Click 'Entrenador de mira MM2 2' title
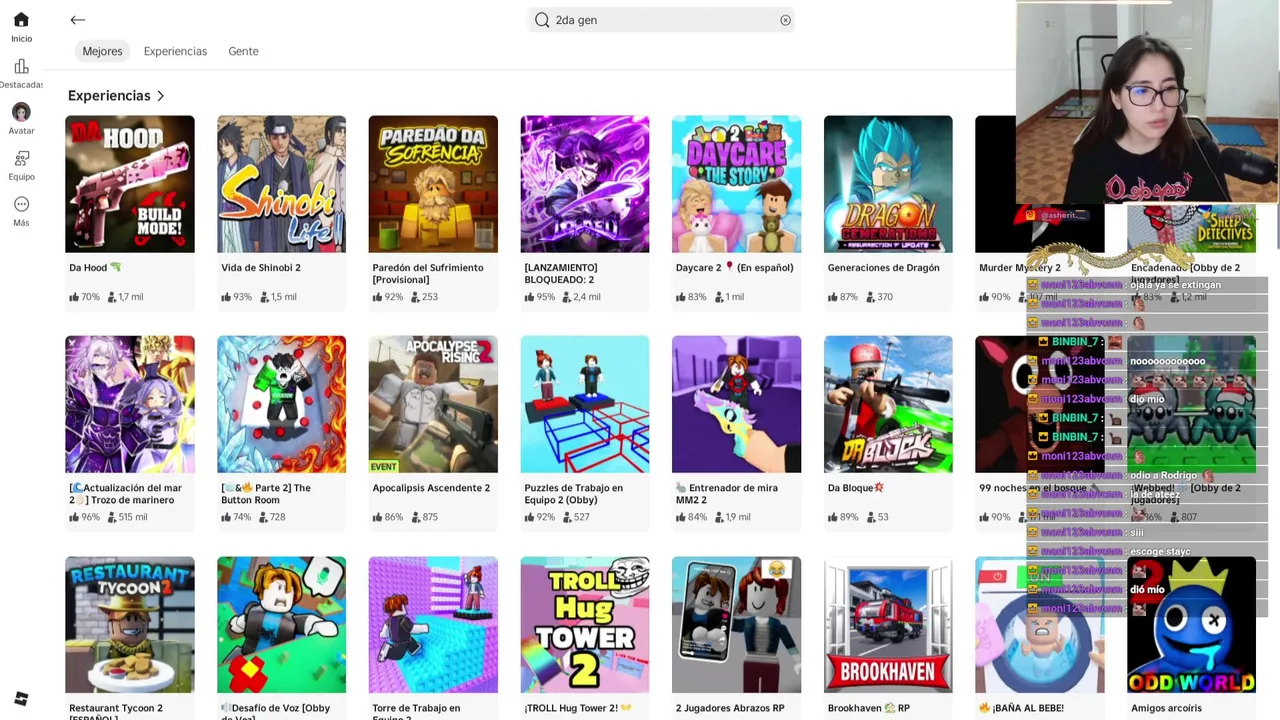 click(727, 494)
